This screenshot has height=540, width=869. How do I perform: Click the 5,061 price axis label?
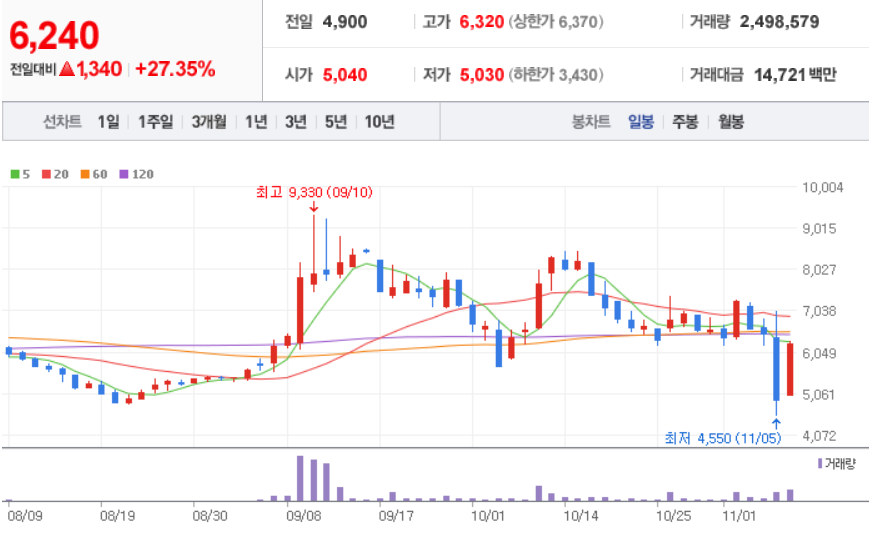[x=819, y=395]
